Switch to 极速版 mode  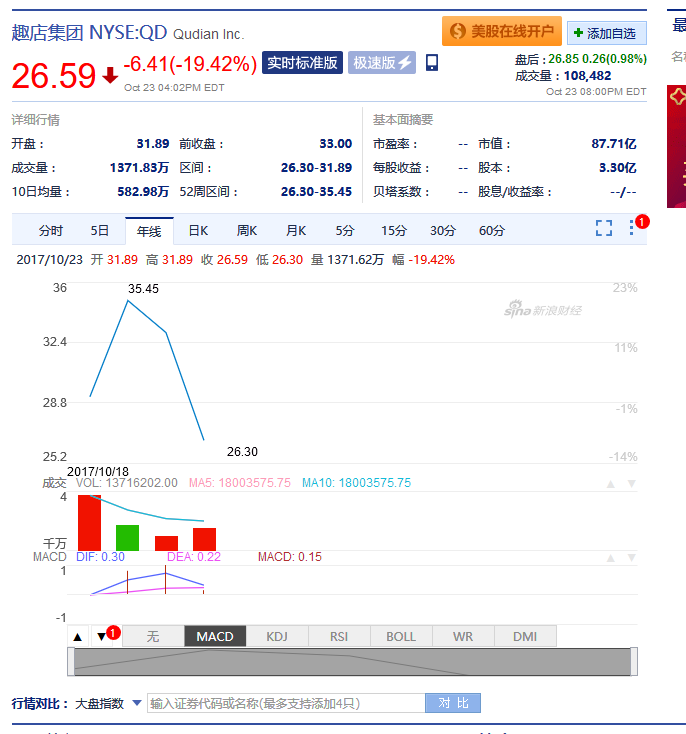[x=382, y=62]
